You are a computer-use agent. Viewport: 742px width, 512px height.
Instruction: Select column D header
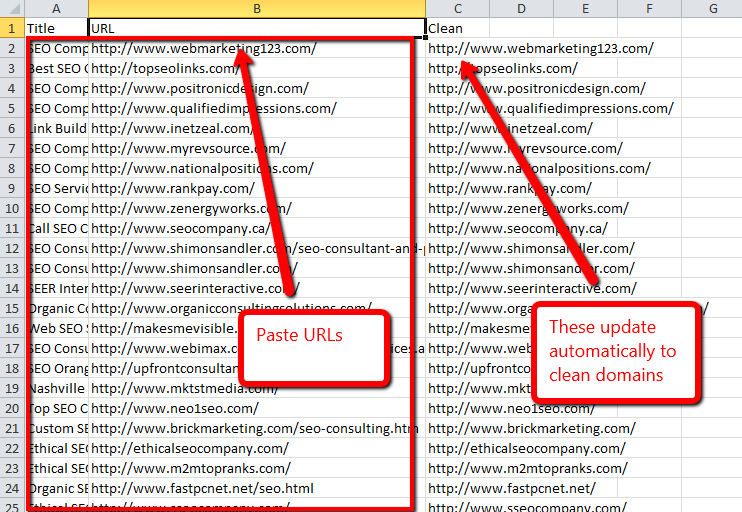521,9
